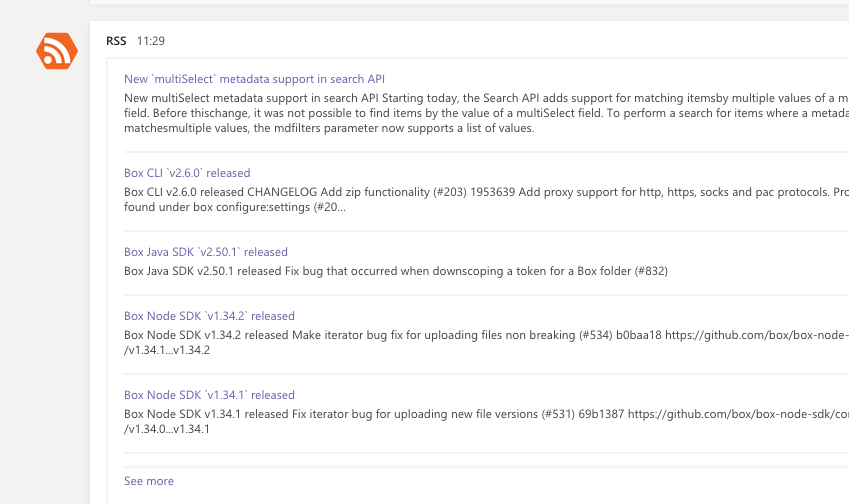
Task: Open the Box Java SDK v2.50.1 released link
Action: pyautogui.click(x=206, y=252)
